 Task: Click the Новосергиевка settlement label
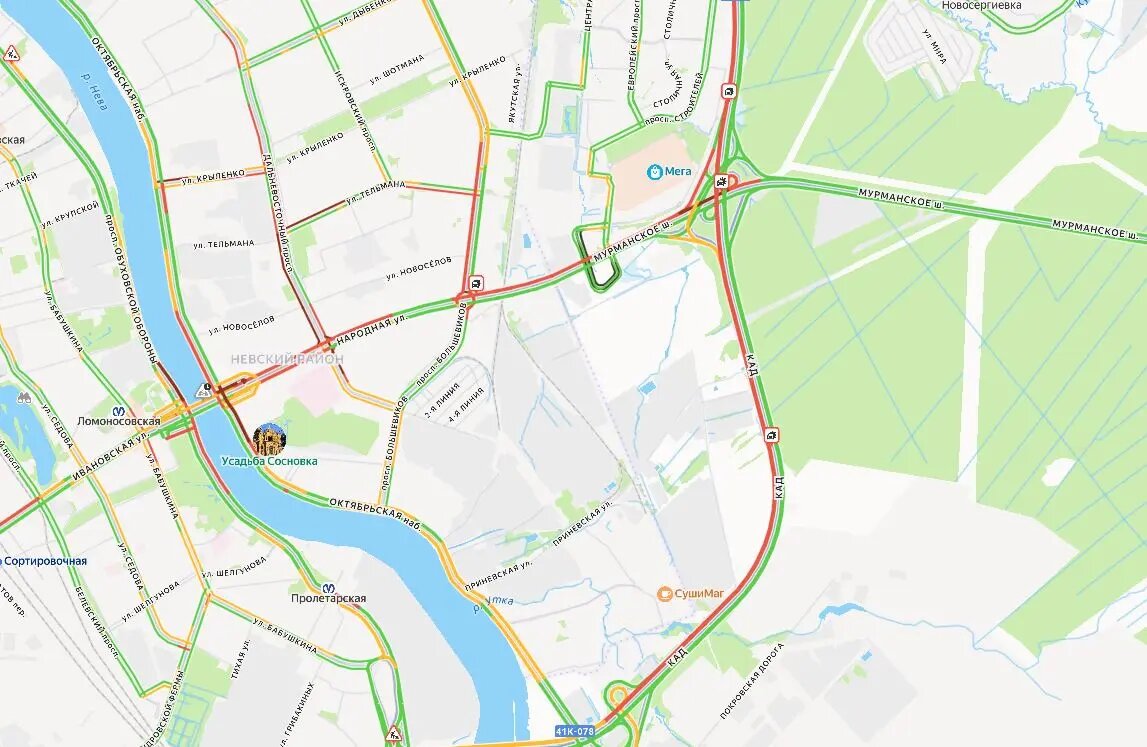(x=981, y=5)
